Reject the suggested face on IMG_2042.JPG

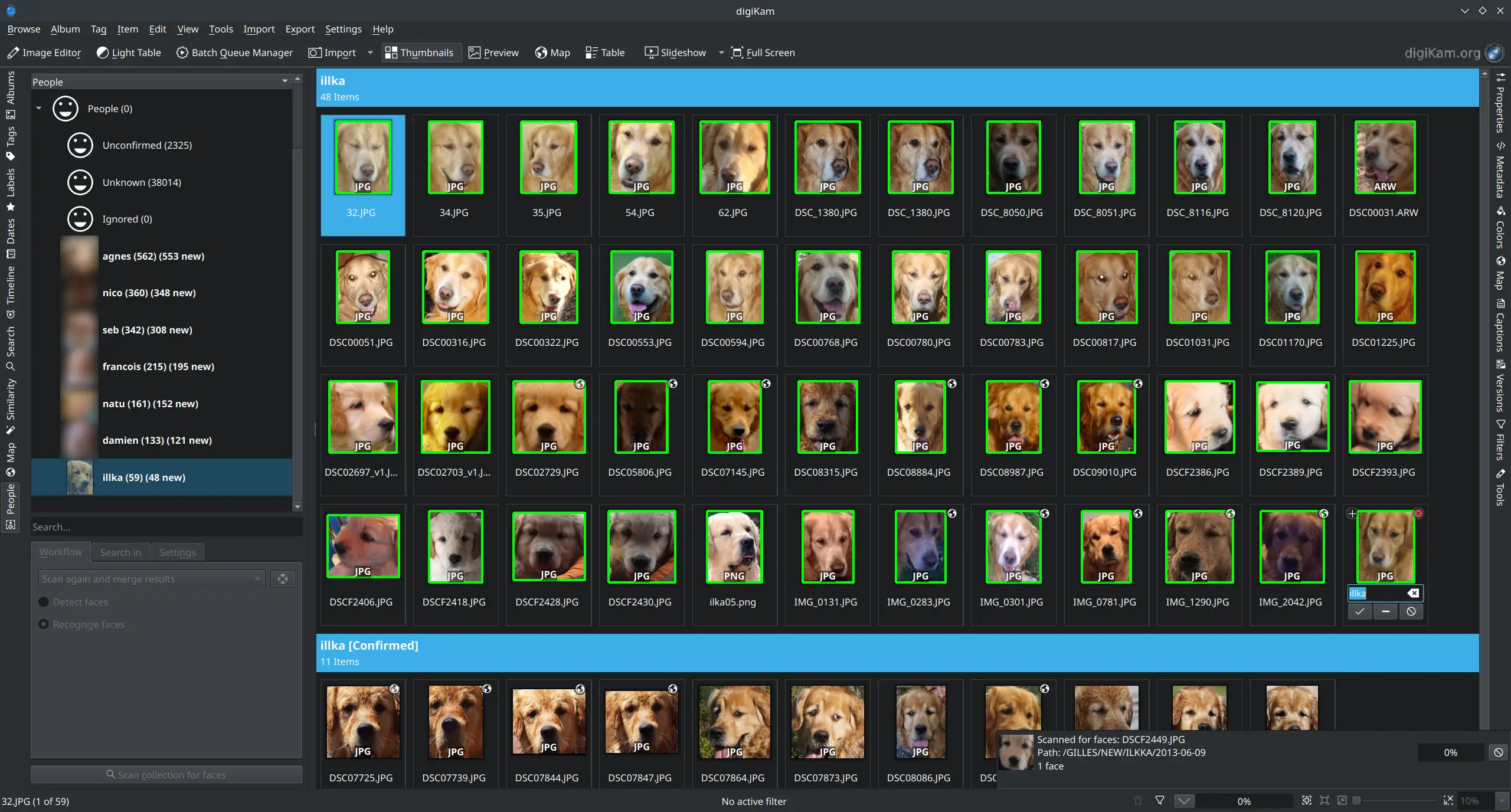[1418, 513]
